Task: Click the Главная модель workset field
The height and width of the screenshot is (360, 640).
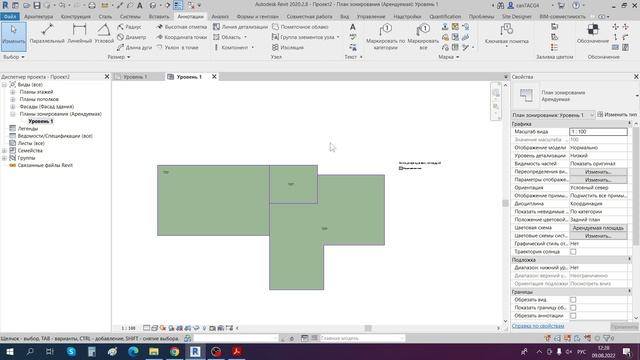Action: pos(362,338)
